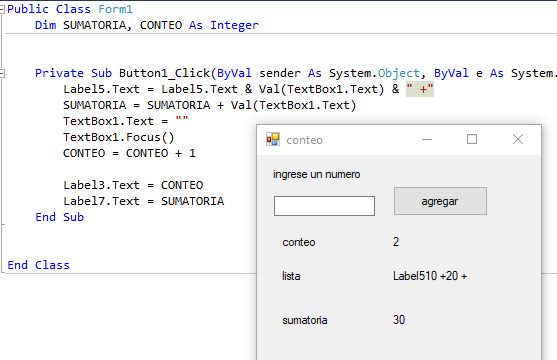
Task: Click the agregar button
Action: (x=440, y=201)
